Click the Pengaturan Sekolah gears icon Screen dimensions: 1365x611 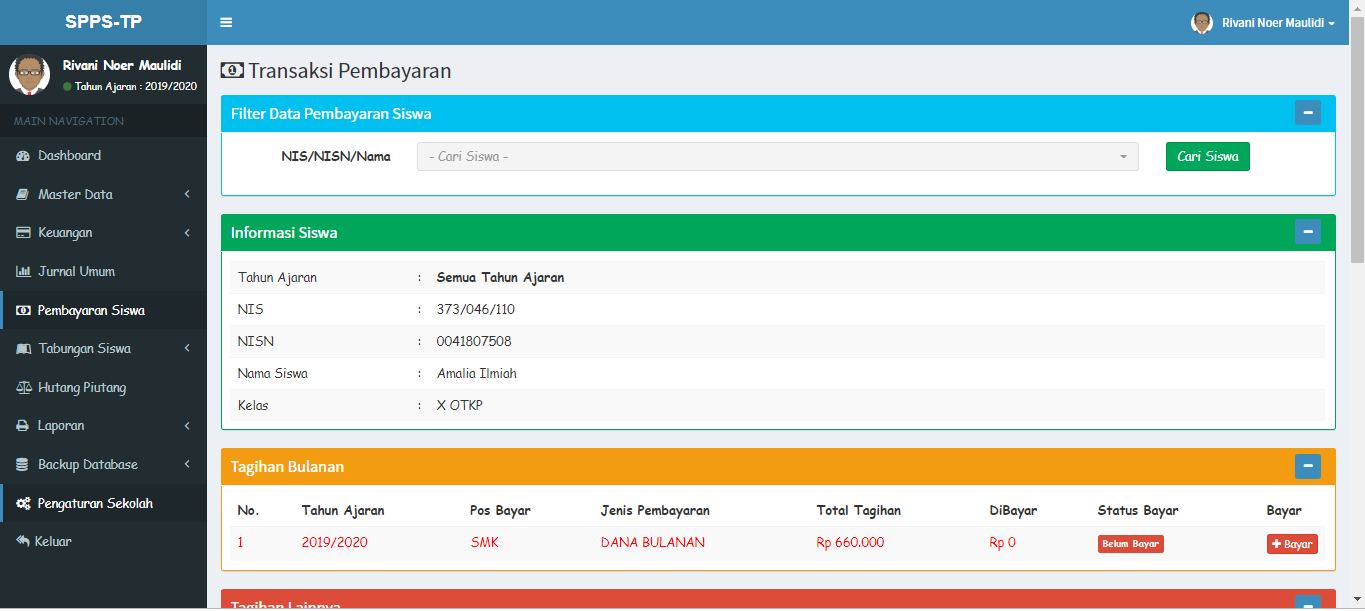pyautogui.click(x=24, y=503)
